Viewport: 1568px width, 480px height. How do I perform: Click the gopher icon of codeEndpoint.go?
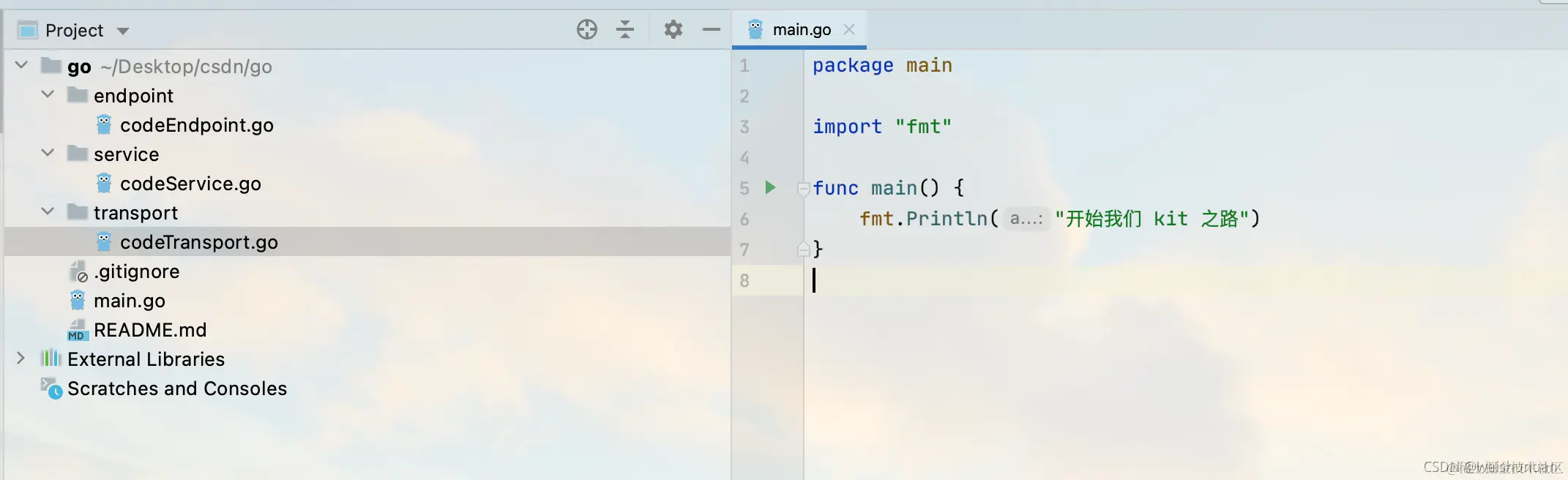pyautogui.click(x=104, y=125)
